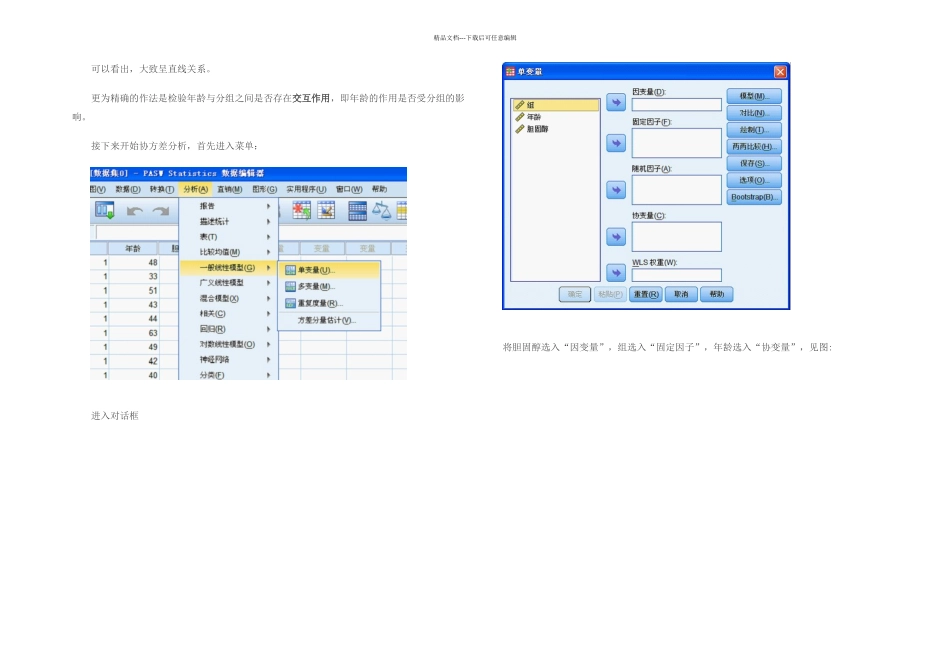
Task: Click the arrow button beside WLS 权重(W)
Action: 616,273
